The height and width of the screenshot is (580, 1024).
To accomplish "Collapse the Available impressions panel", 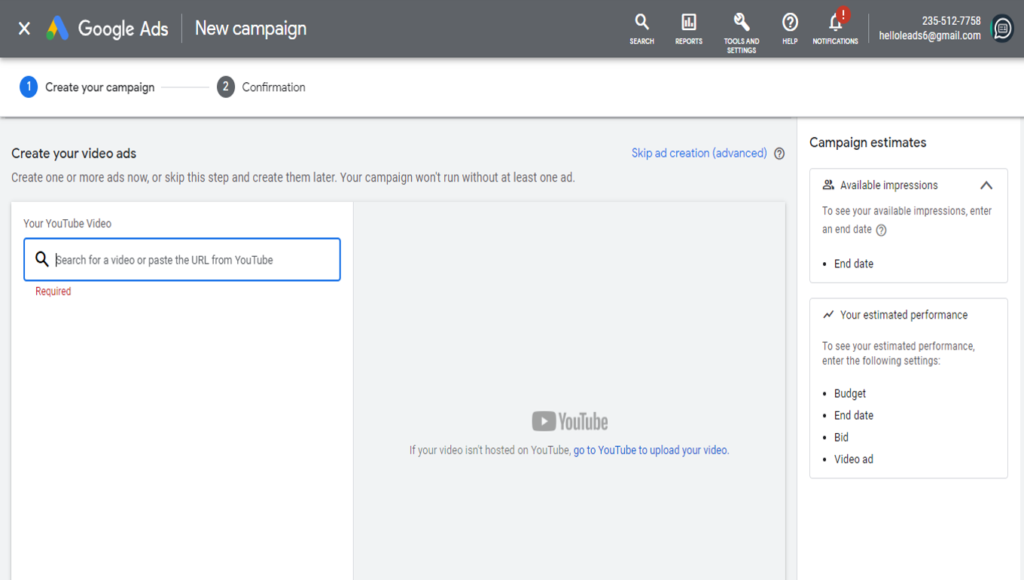I will click(x=986, y=185).
